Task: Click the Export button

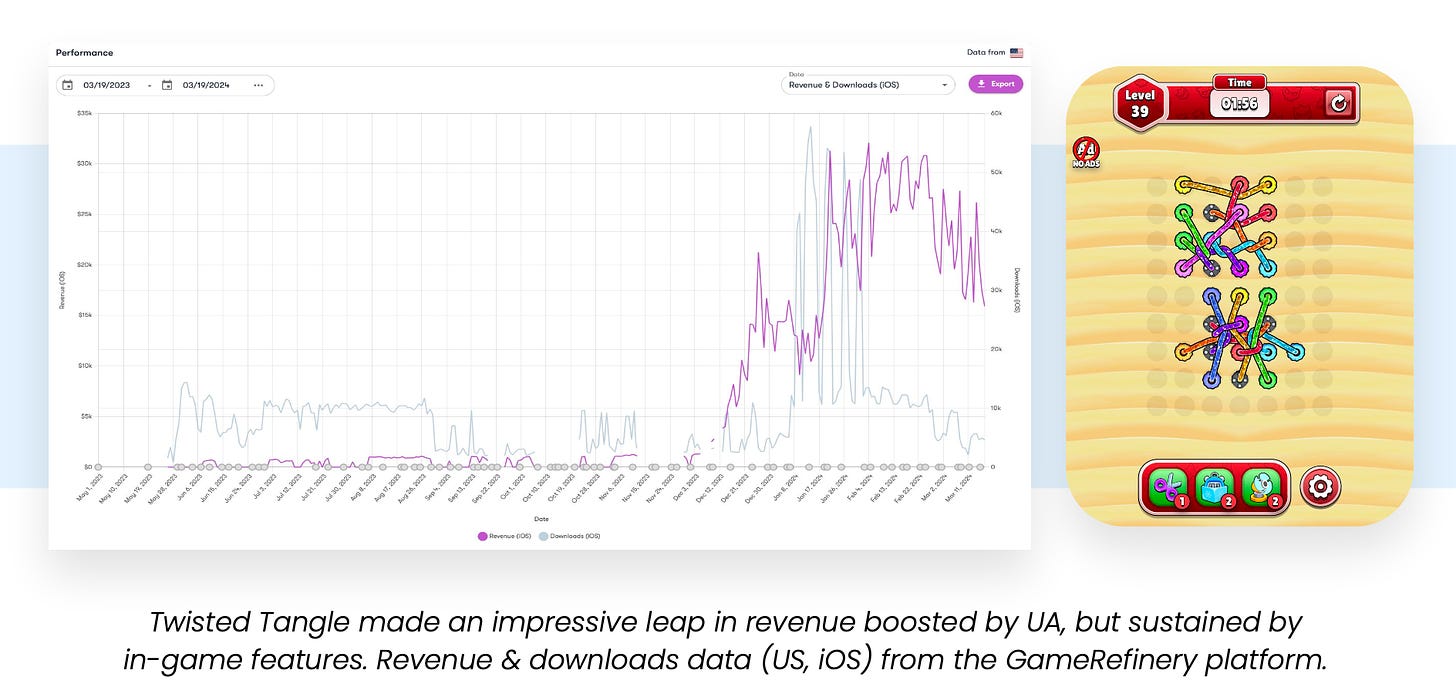Action: point(995,84)
